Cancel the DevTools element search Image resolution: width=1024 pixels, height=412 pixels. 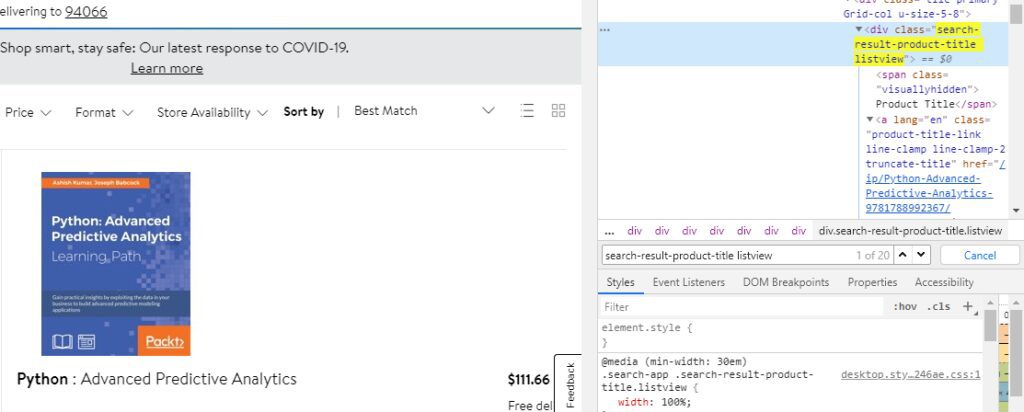tap(979, 255)
